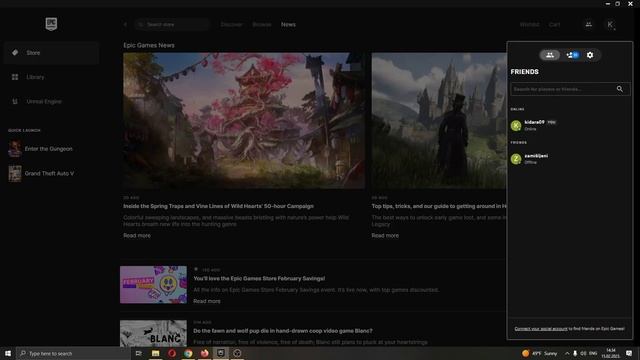Viewport: 640px width, 360px height.
Task: Click the Sunny weather widget in the taskbar
Action: (539, 353)
